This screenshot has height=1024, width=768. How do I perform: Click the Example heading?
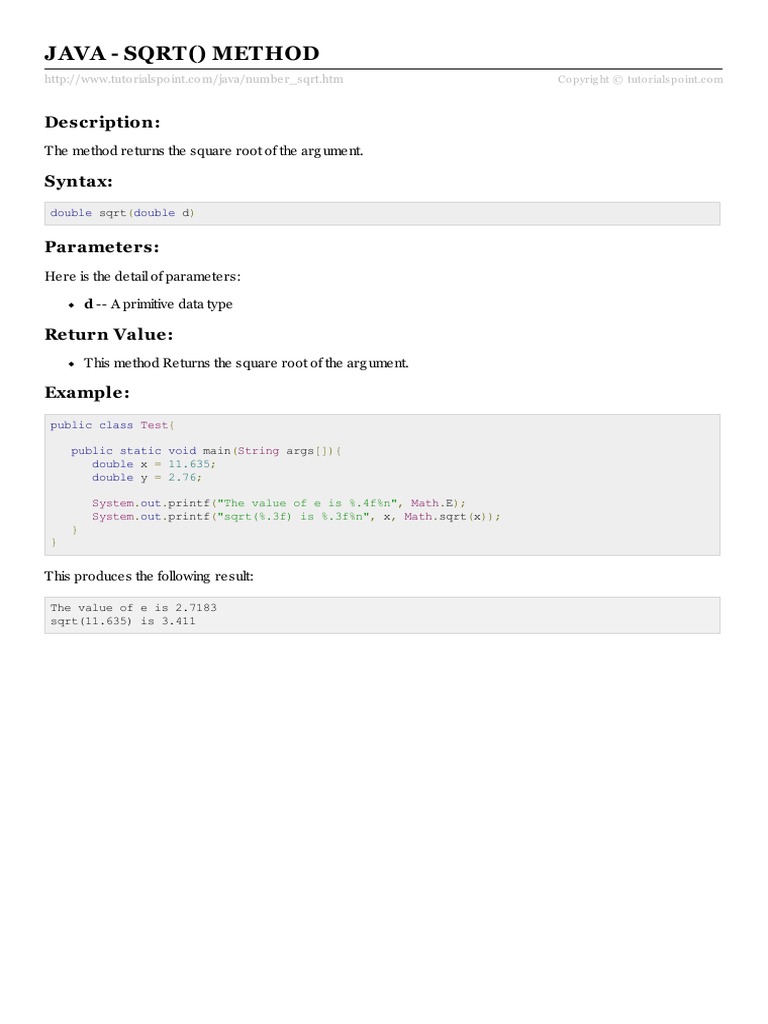[87, 392]
